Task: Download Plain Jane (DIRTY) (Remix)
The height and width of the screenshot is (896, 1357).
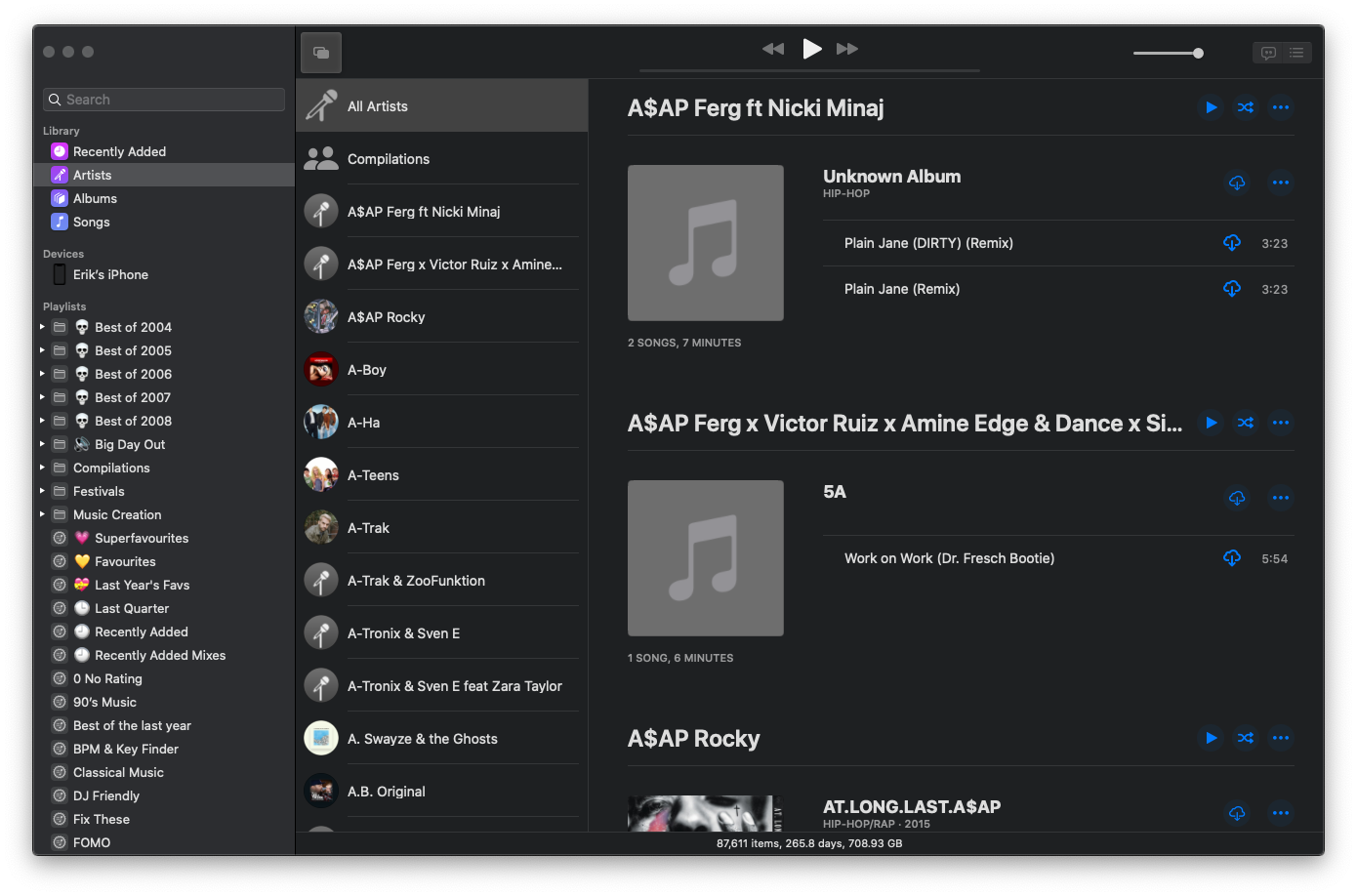Action: pyautogui.click(x=1232, y=243)
